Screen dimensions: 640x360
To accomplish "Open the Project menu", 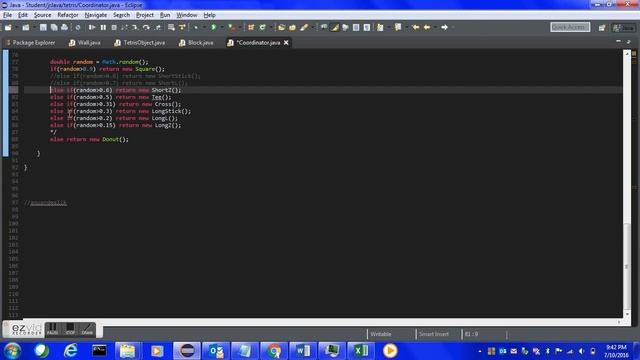I will tap(145, 15).
